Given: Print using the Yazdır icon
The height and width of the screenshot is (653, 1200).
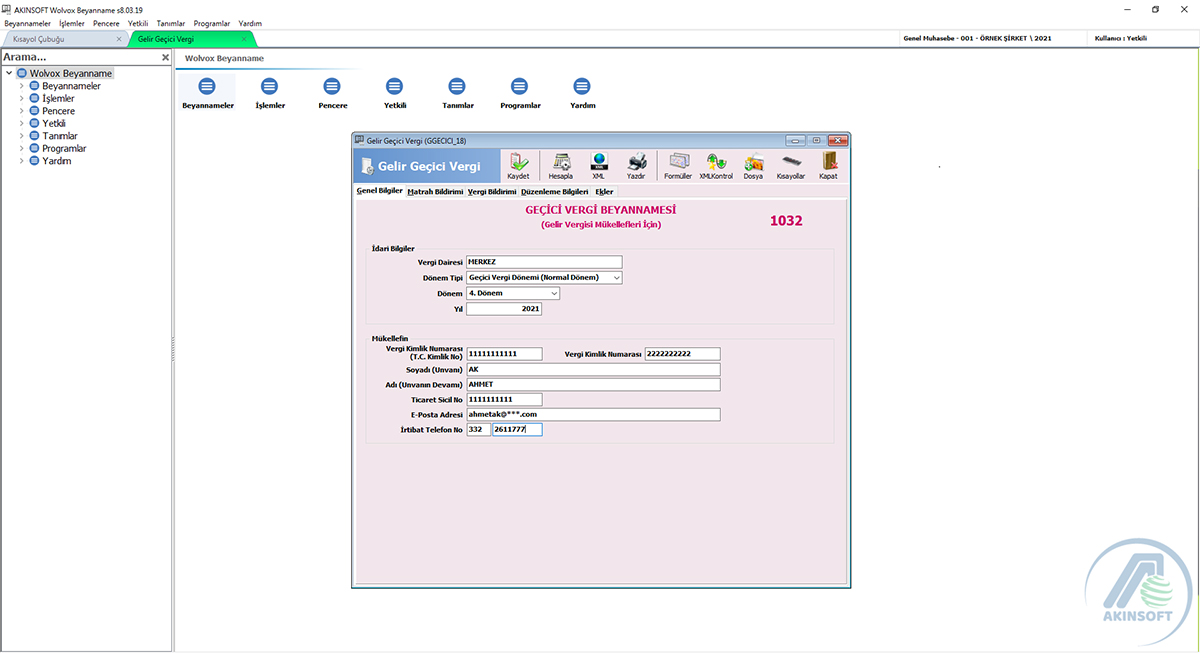Looking at the screenshot, I should (x=636, y=165).
